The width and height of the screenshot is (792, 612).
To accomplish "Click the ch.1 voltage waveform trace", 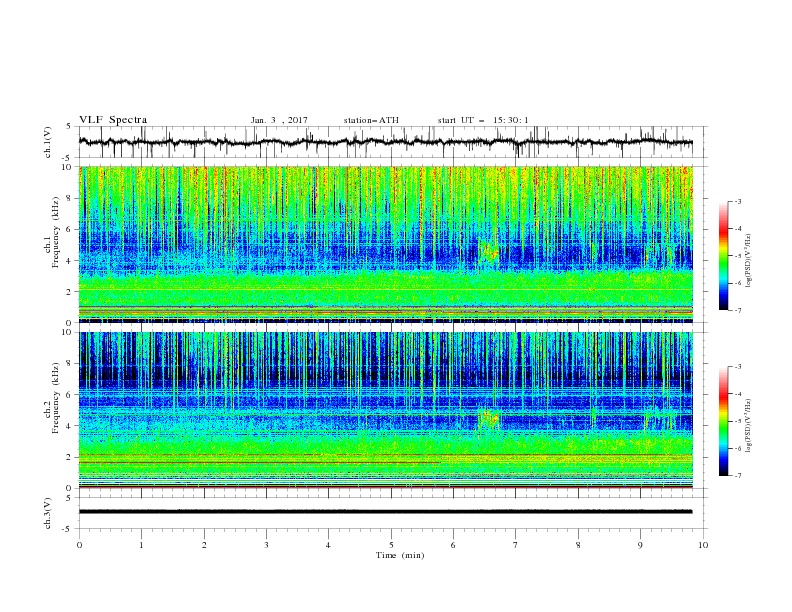I will pyautogui.click(x=385, y=142).
